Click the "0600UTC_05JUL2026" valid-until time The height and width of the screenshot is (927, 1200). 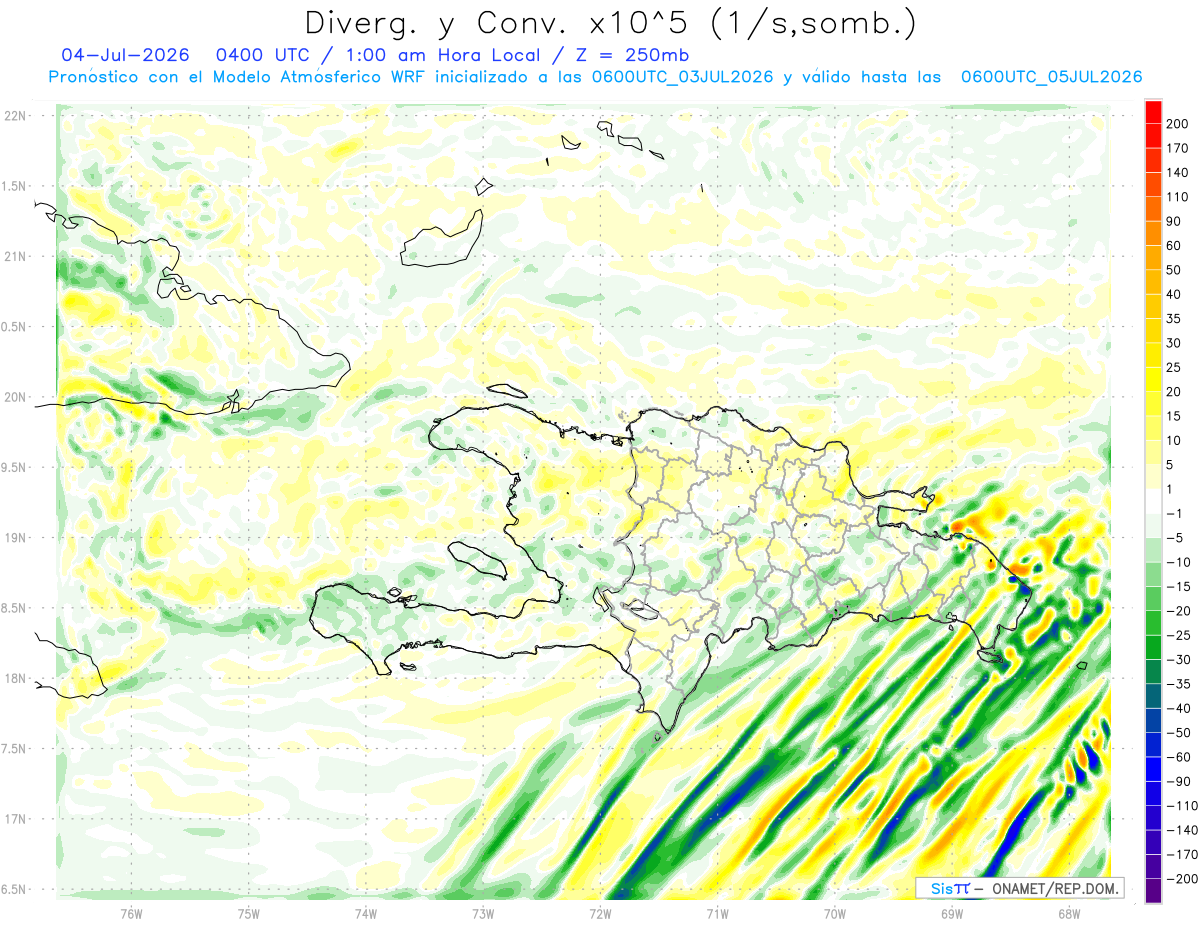[1051, 77]
